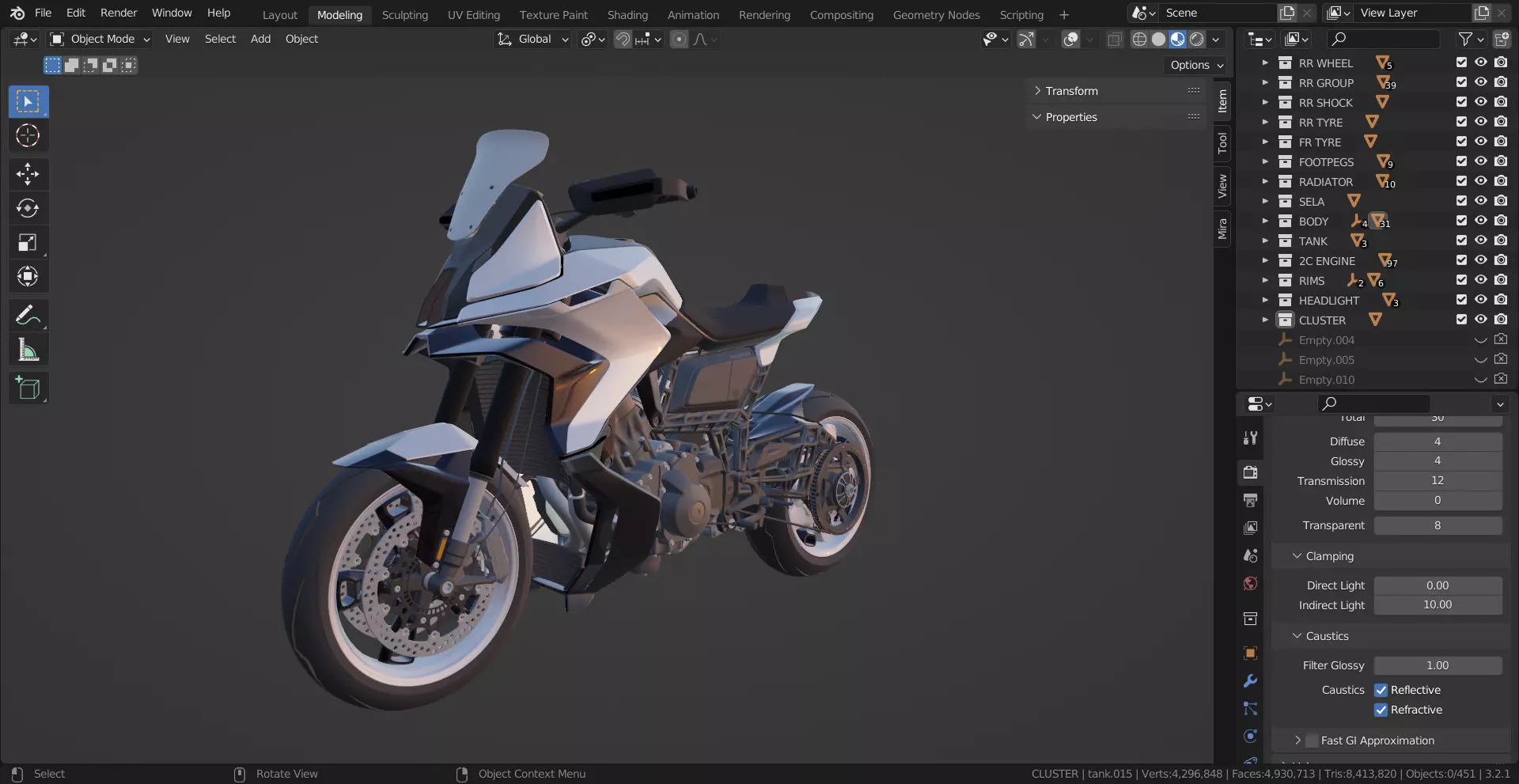This screenshot has width=1519, height=784.
Task: Select the Empty.005 outliner item
Action: [1326, 359]
